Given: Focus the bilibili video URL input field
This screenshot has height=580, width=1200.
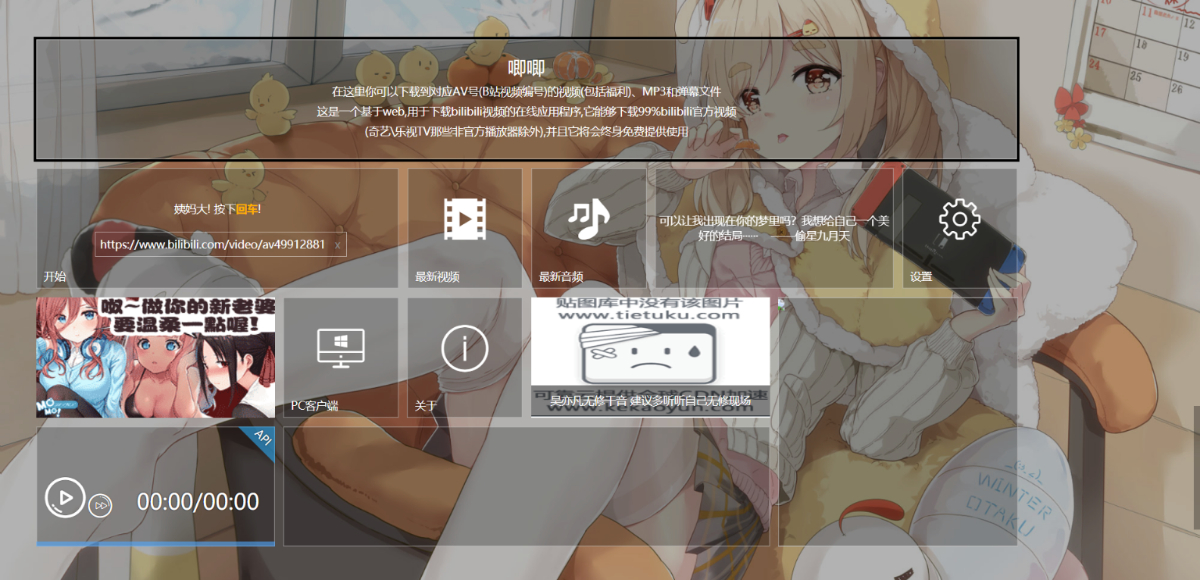Looking at the screenshot, I should pyautogui.click(x=220, y=244).
